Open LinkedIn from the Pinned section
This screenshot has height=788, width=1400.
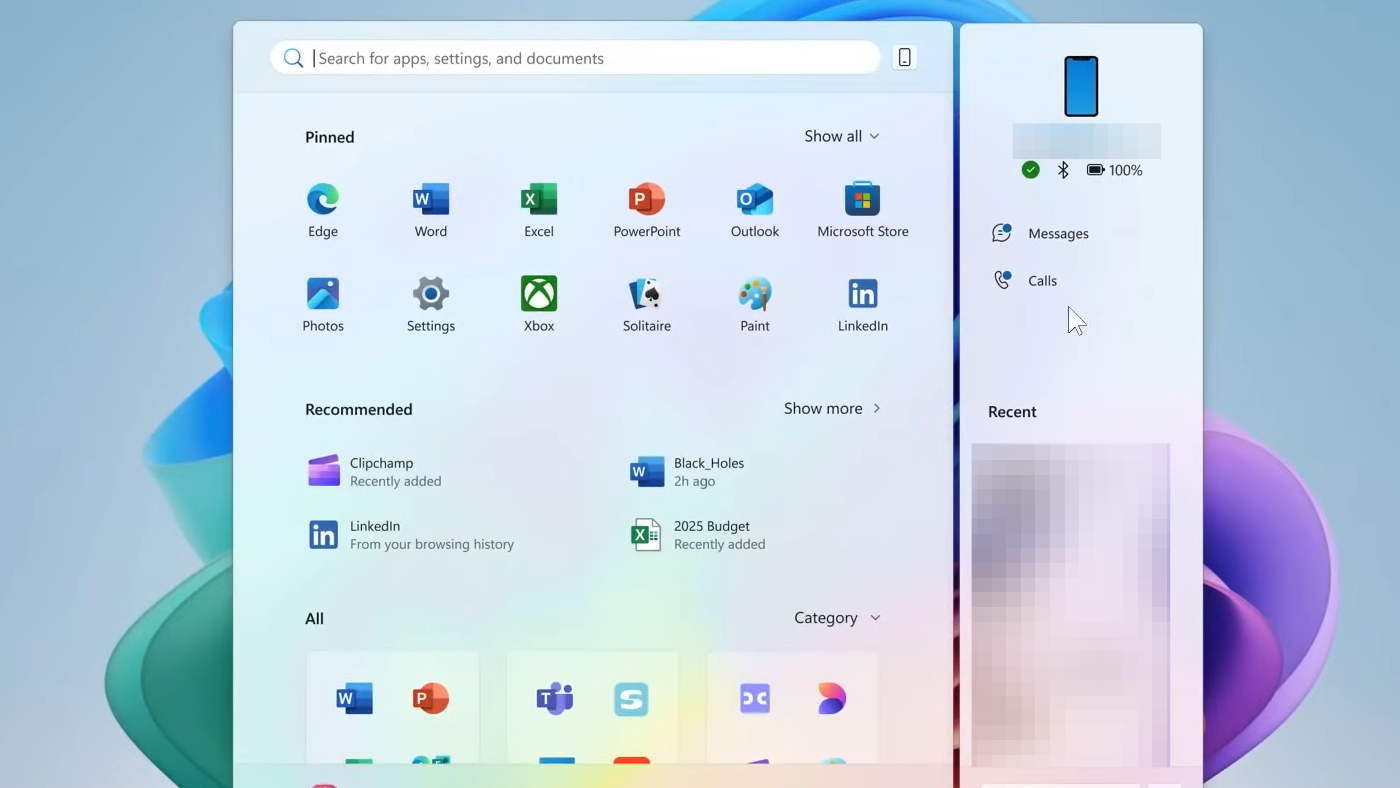pyautogui.click(x=862, y=305)
